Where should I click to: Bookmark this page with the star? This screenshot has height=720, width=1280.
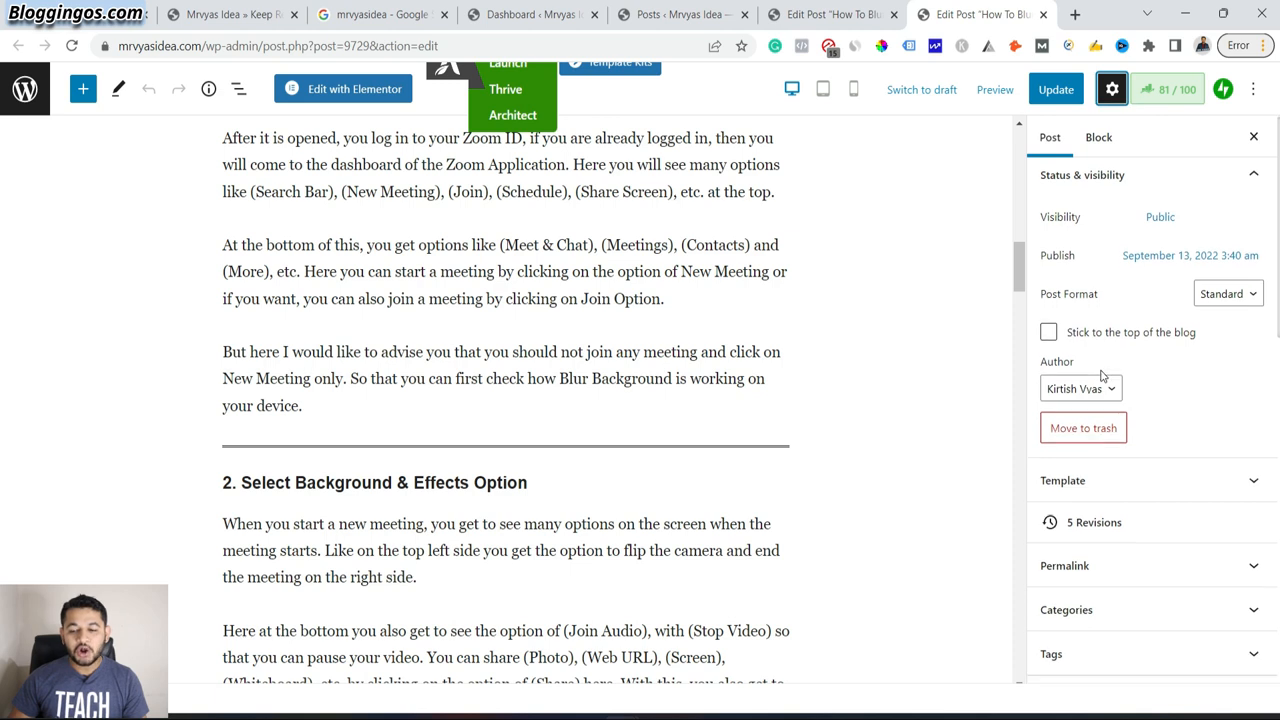[741, 46]
